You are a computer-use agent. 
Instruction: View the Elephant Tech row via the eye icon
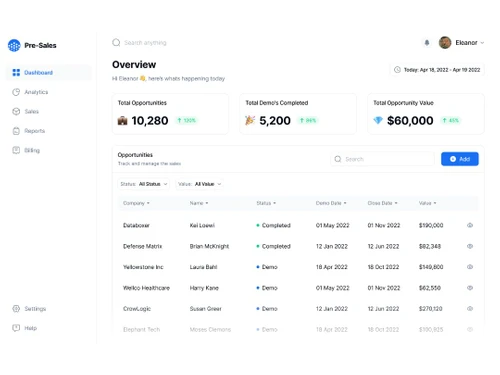click(x=470, y=330)
